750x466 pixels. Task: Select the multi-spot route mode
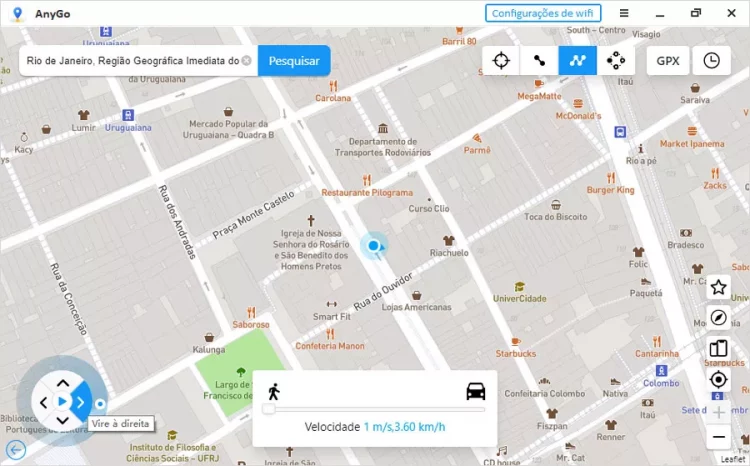578,60
